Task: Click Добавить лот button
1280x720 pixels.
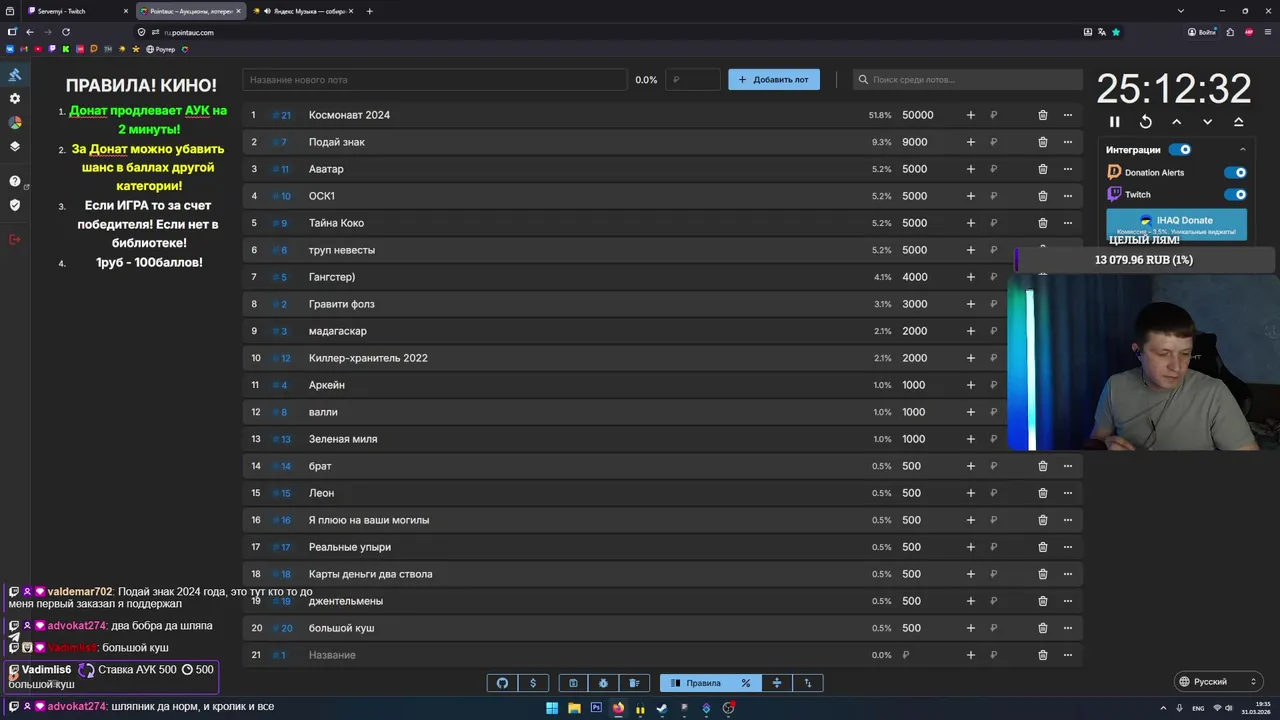Action: pyautogui.click(x=774, y=80)
